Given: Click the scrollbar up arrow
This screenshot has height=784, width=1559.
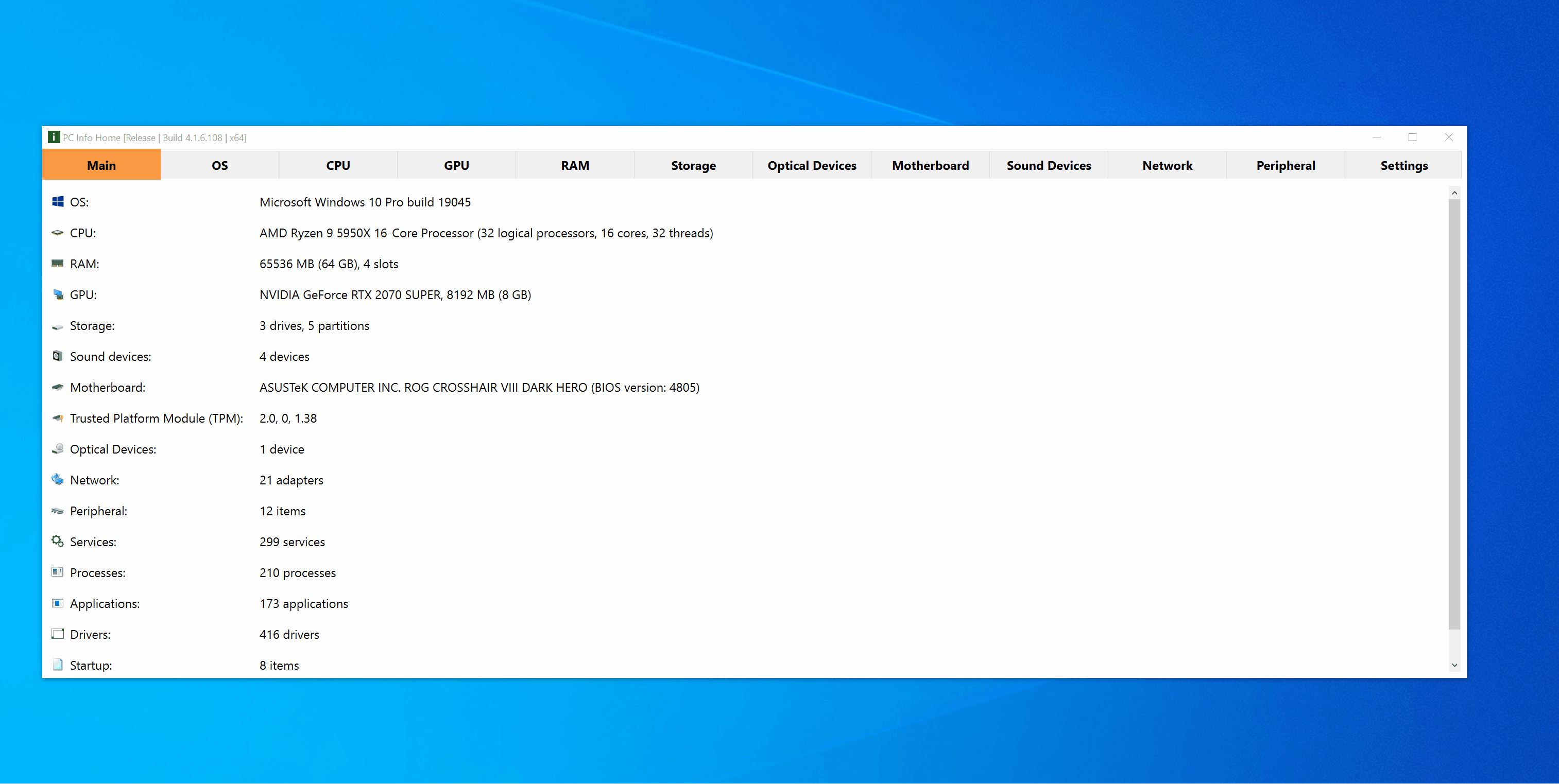Looking at the screenshot, I should (1454, 193).
